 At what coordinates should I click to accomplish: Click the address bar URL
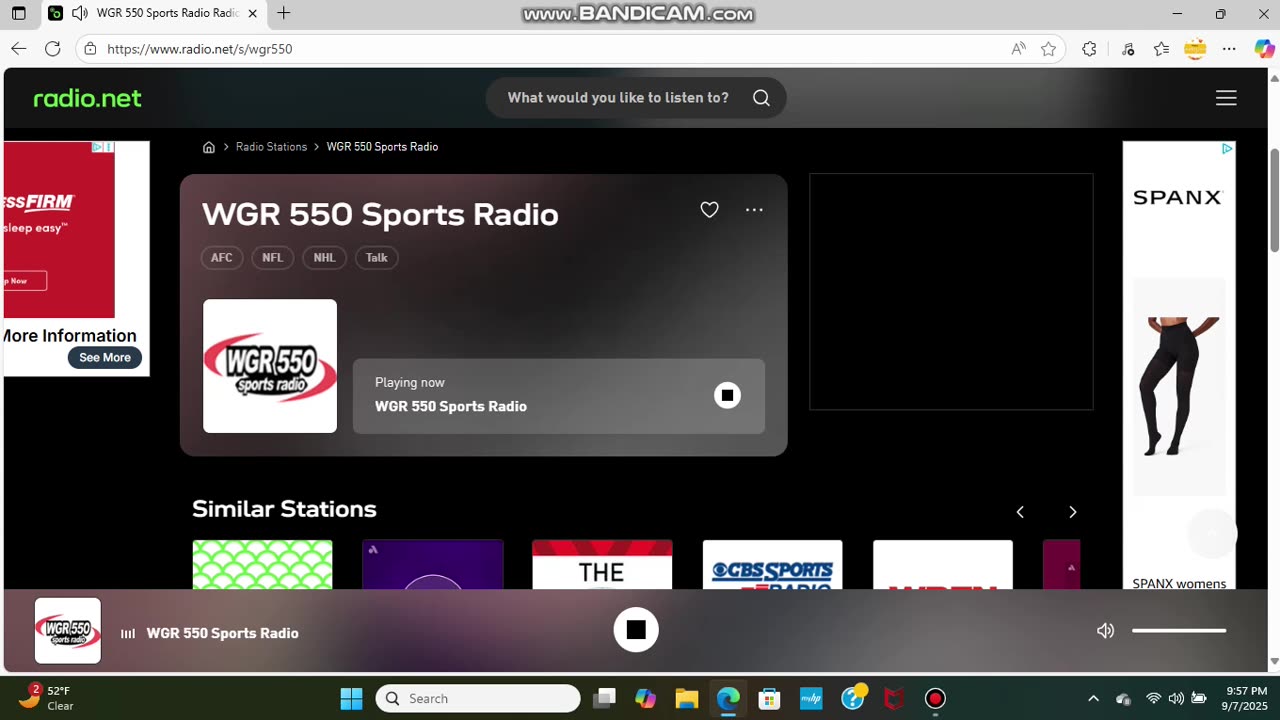pyautogui.click(x=199, y=49)
